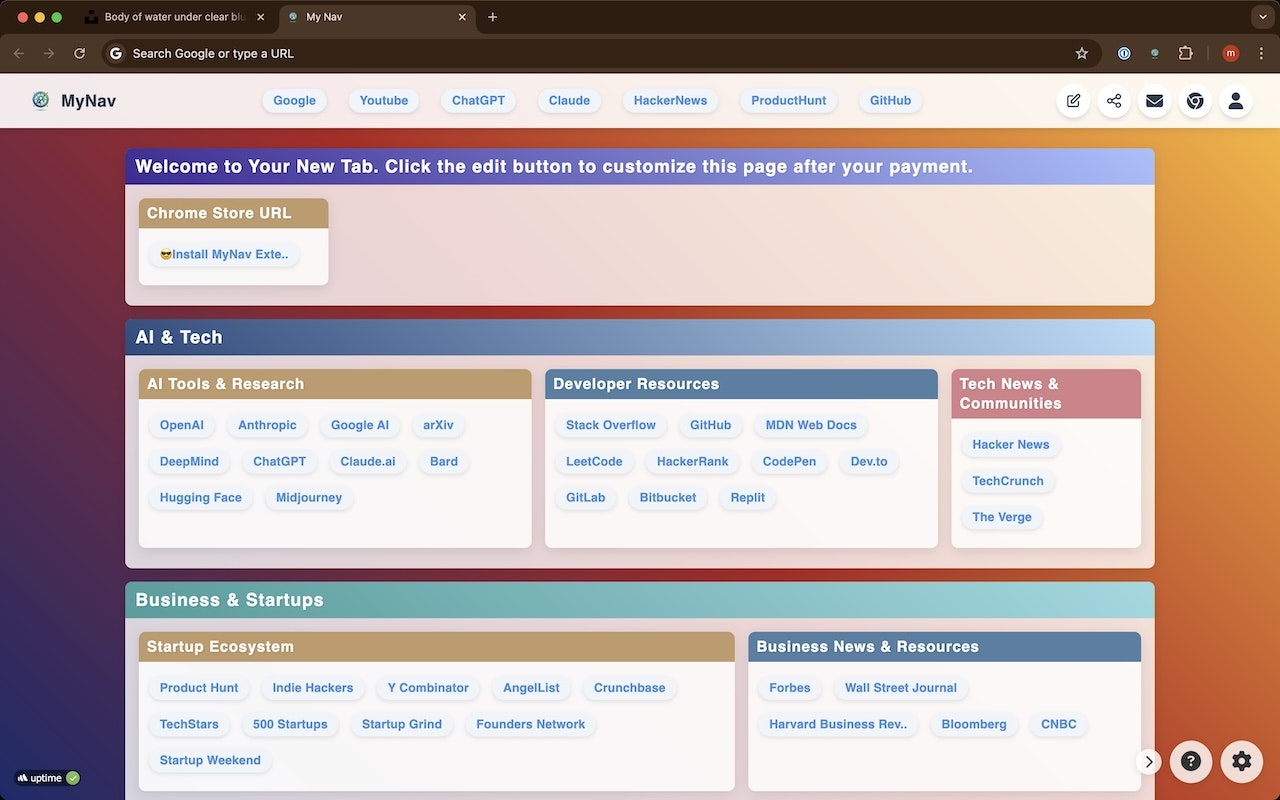This screenshot has width=1280, height=800.
Task: Click the AI & Tech section header
Action: click(640, 337)
